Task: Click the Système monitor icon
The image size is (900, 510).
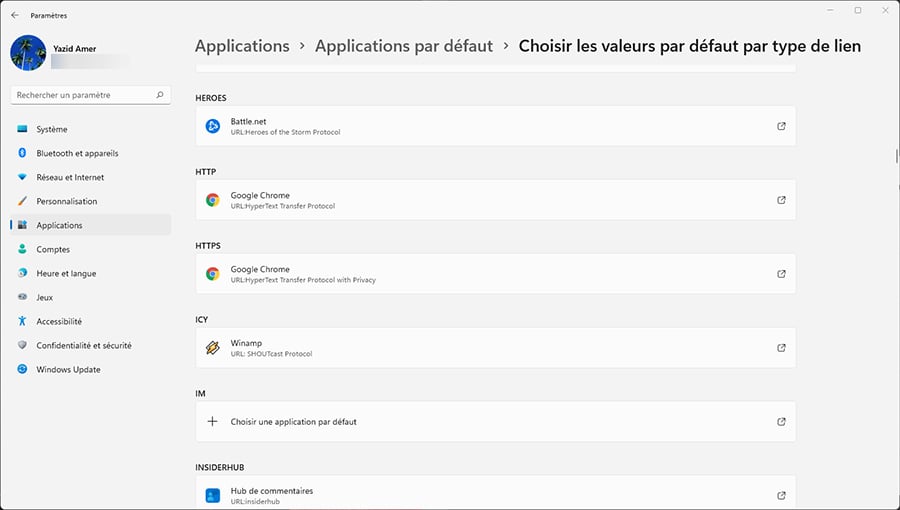Action: pos(22,129)
